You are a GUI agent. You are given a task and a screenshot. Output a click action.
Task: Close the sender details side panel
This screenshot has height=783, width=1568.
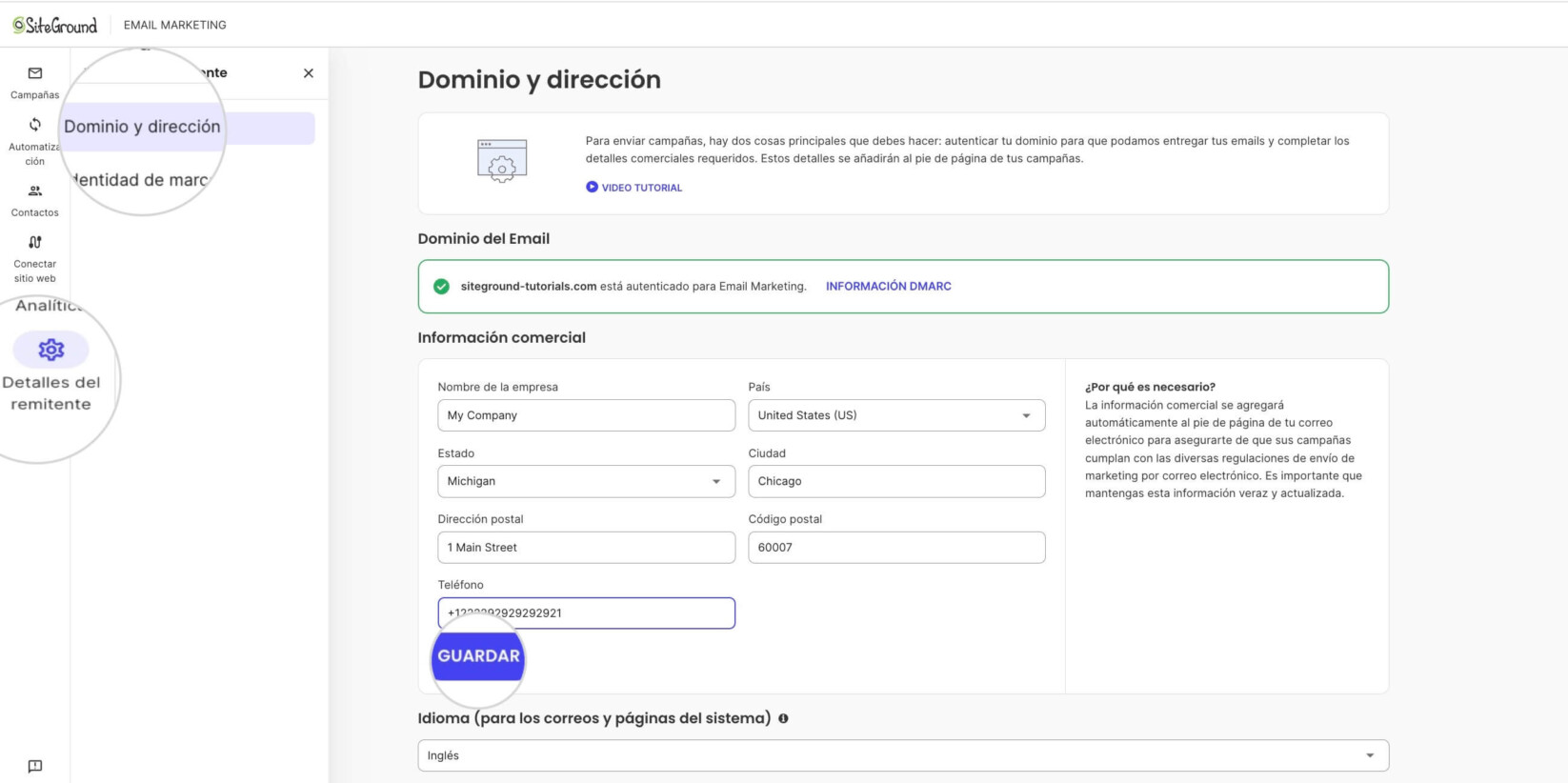(x=309, y=73)
